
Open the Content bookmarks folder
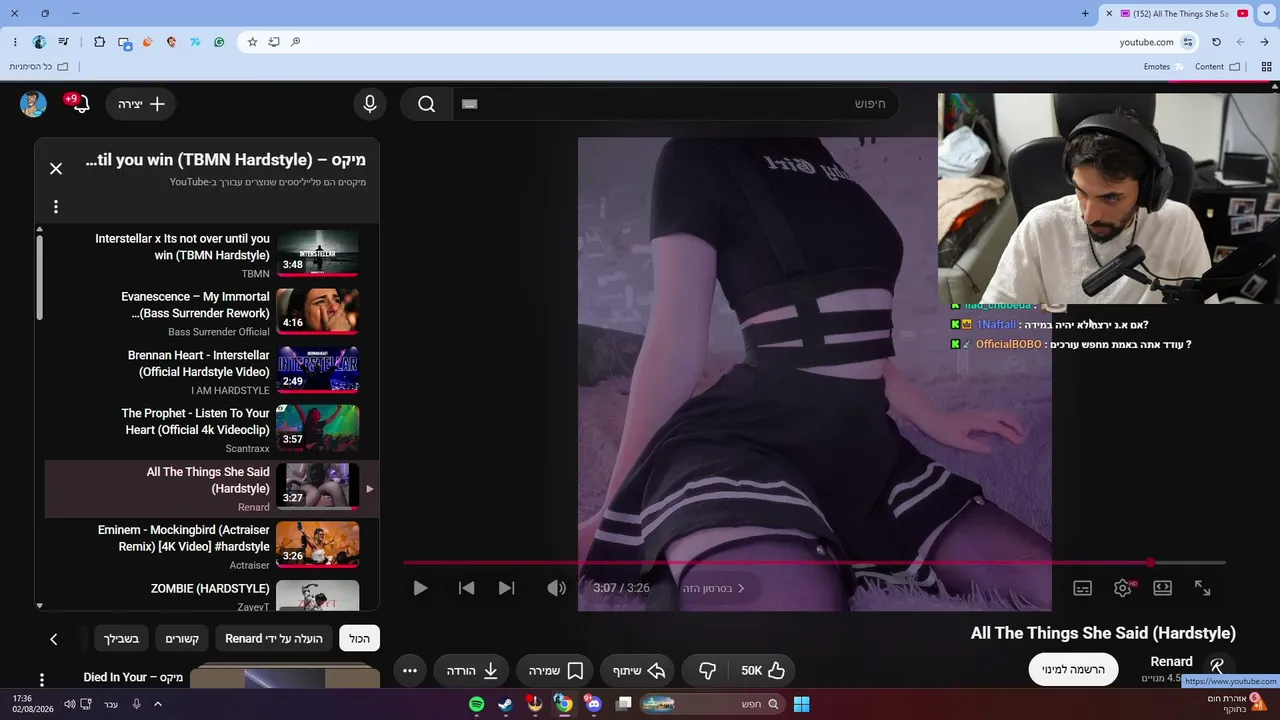[1217, 67]
